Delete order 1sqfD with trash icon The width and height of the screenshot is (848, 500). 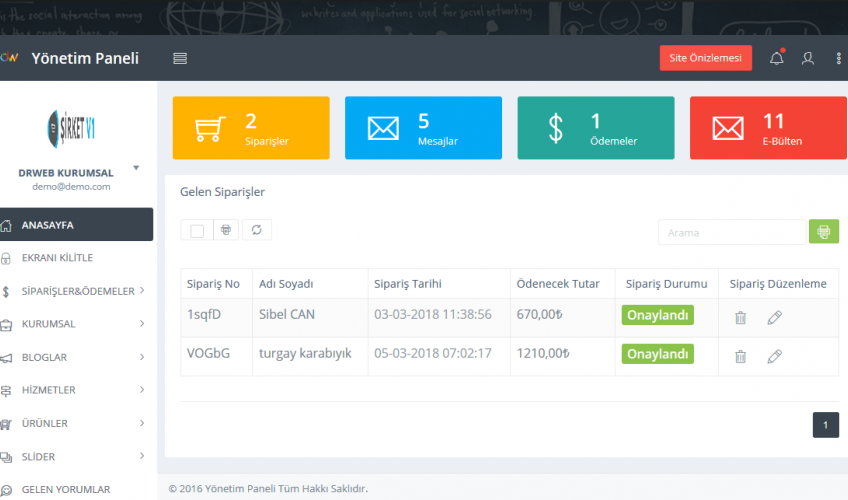(x=740, y=318)
